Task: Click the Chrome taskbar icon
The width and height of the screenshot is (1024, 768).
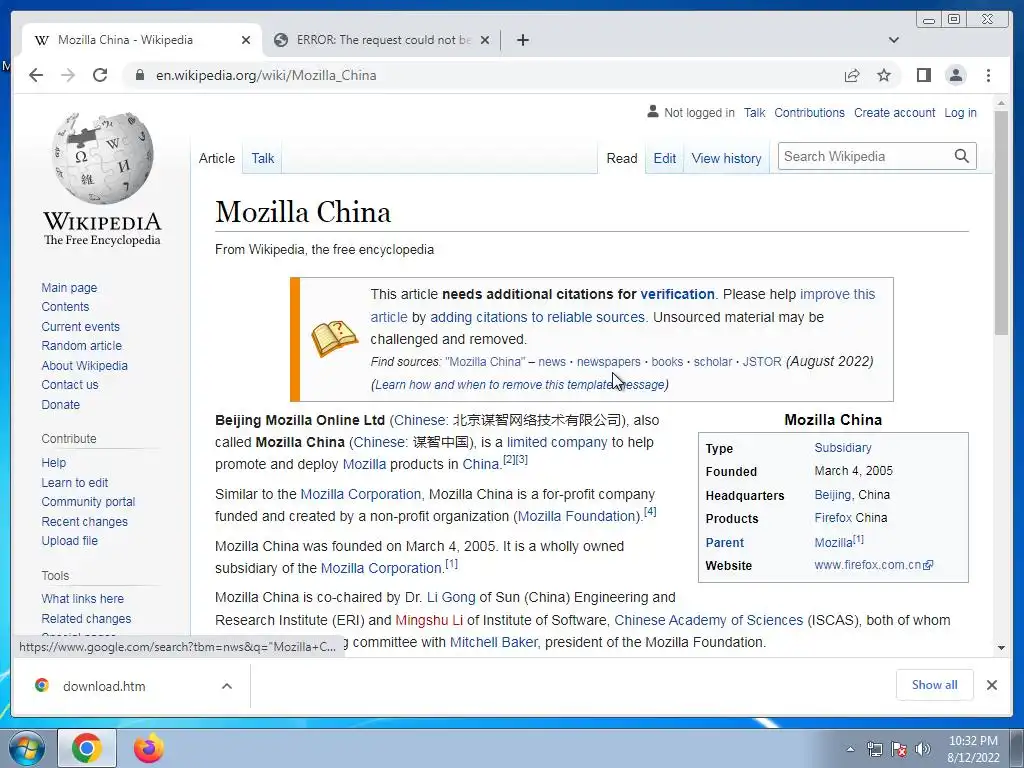Action: (87, 748)
